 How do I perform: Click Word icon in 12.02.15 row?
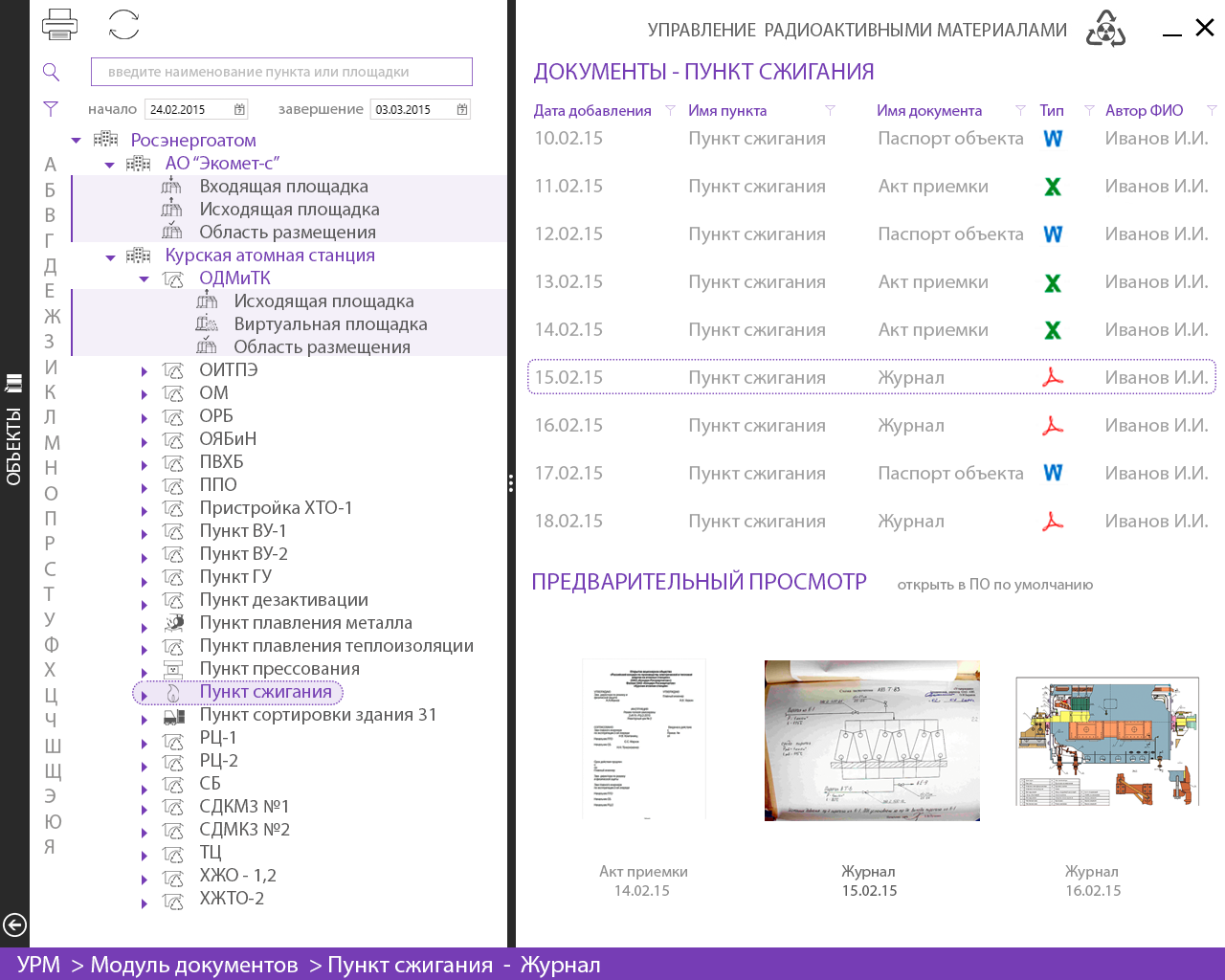coord(1053,234)
